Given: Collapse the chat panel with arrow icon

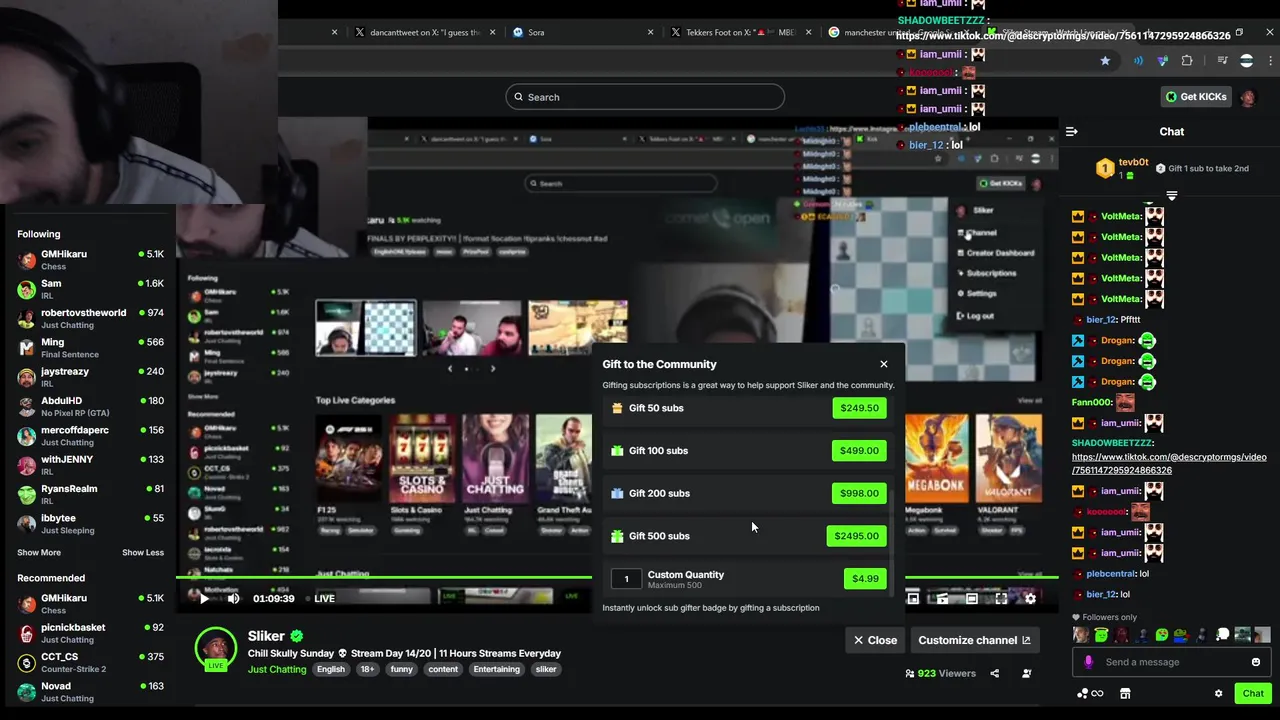Looking at the screenshot, I should click(x=1072, y=132).
